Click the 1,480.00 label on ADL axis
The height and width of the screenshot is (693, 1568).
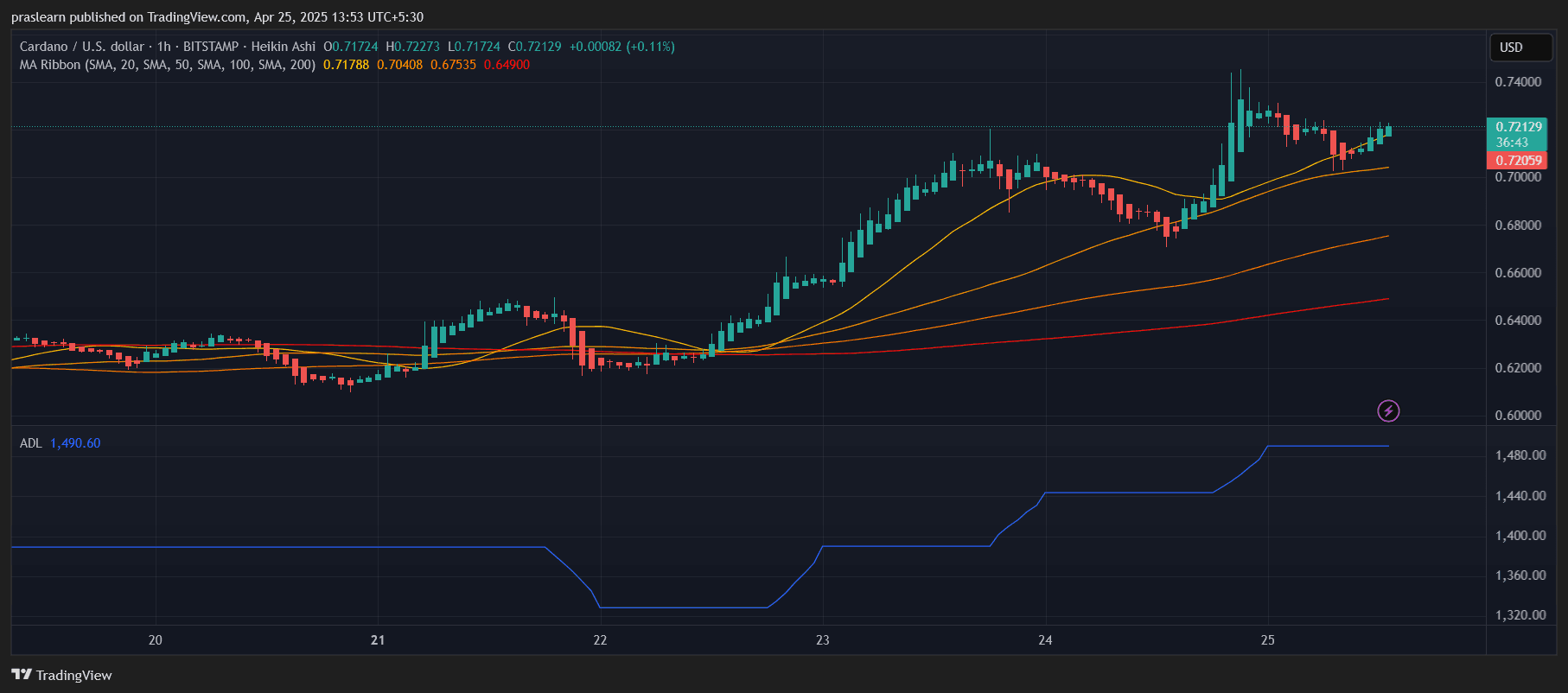(1520, 455)
